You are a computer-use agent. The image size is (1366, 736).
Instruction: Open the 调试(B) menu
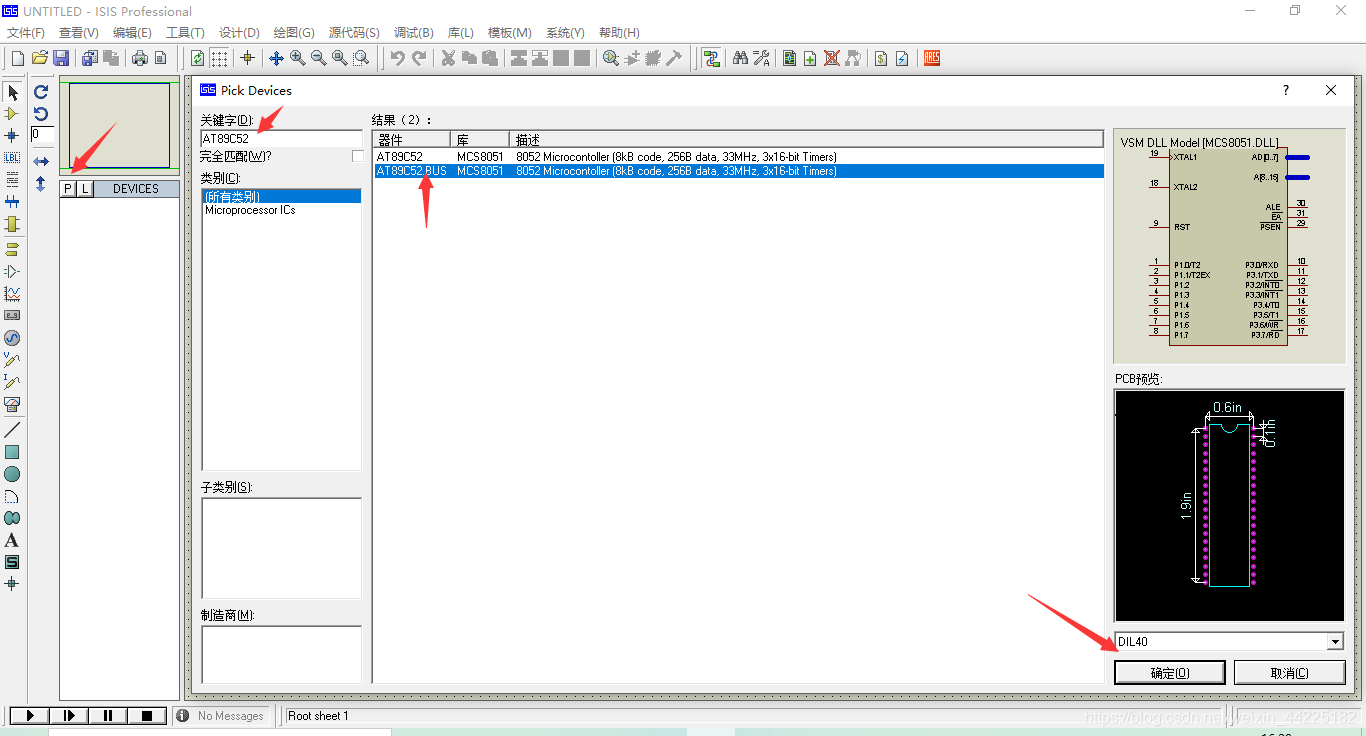pyautogui.click(x=414, y=33)
